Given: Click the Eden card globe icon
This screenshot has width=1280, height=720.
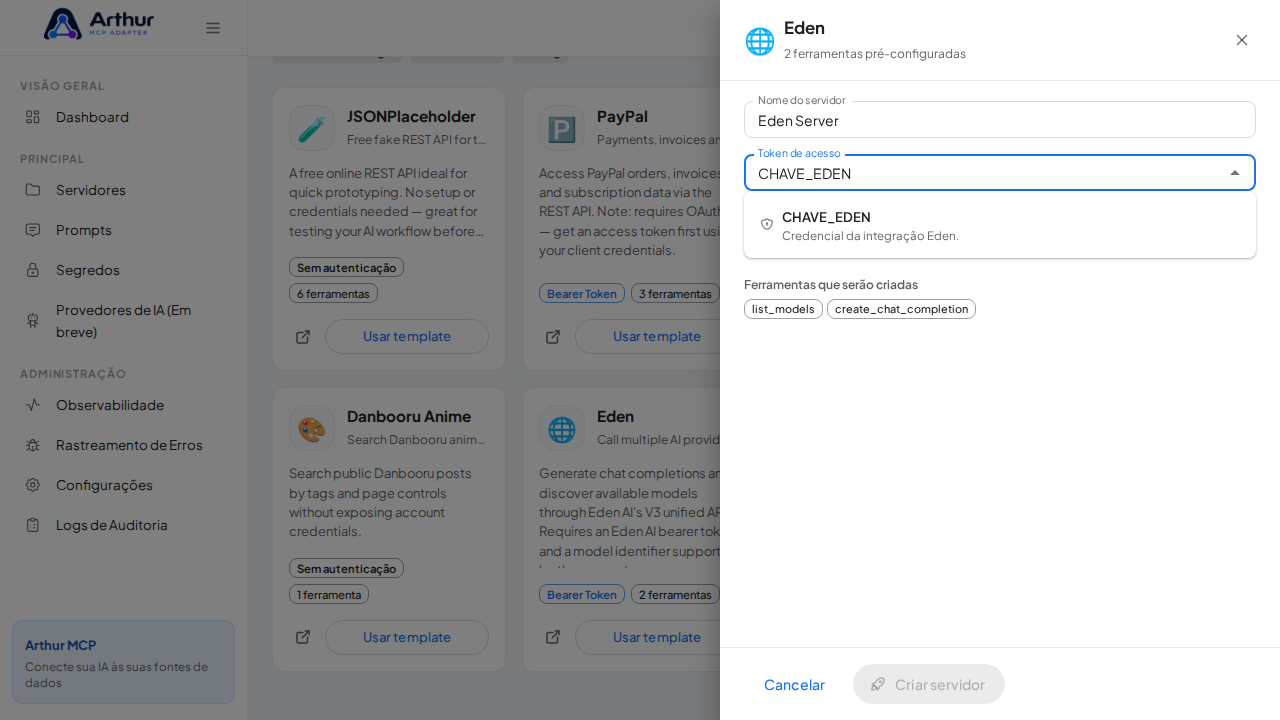Looking at the screenshot, I should tap(562, 428).
